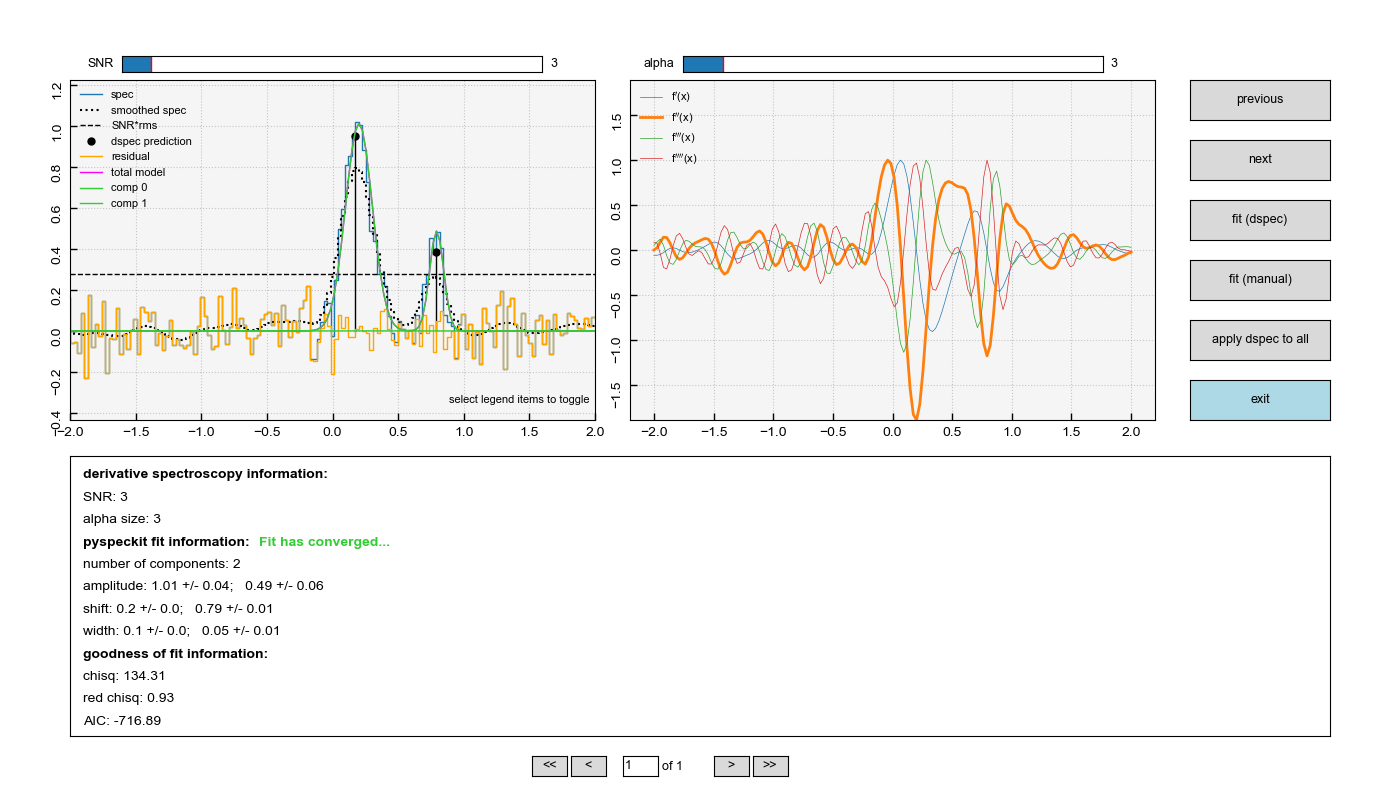Screen dimensions: 1400x800
Task: Click the previous button
Action: (1260, 100)
